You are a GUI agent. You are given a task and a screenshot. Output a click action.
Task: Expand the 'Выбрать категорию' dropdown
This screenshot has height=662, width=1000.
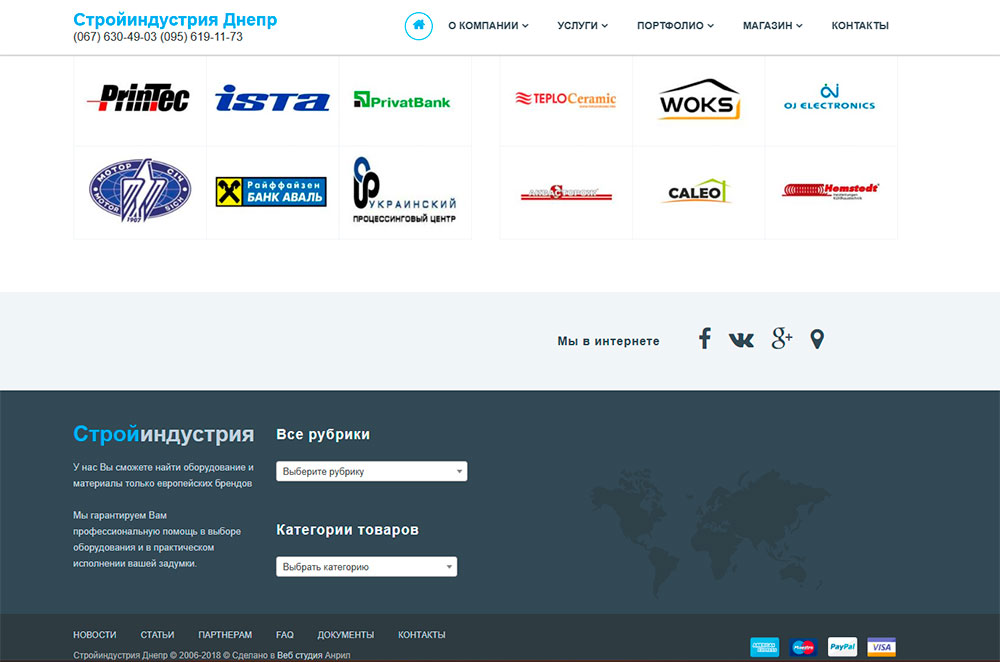tap(366, 567)
